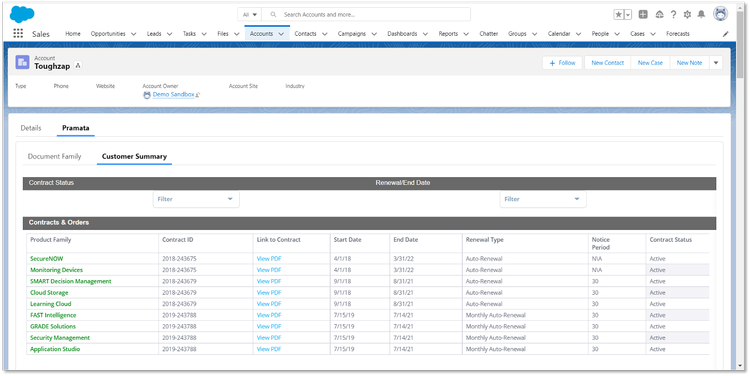Click the New Note button
The width and height of the screenshot is (750, 376).
689,63
